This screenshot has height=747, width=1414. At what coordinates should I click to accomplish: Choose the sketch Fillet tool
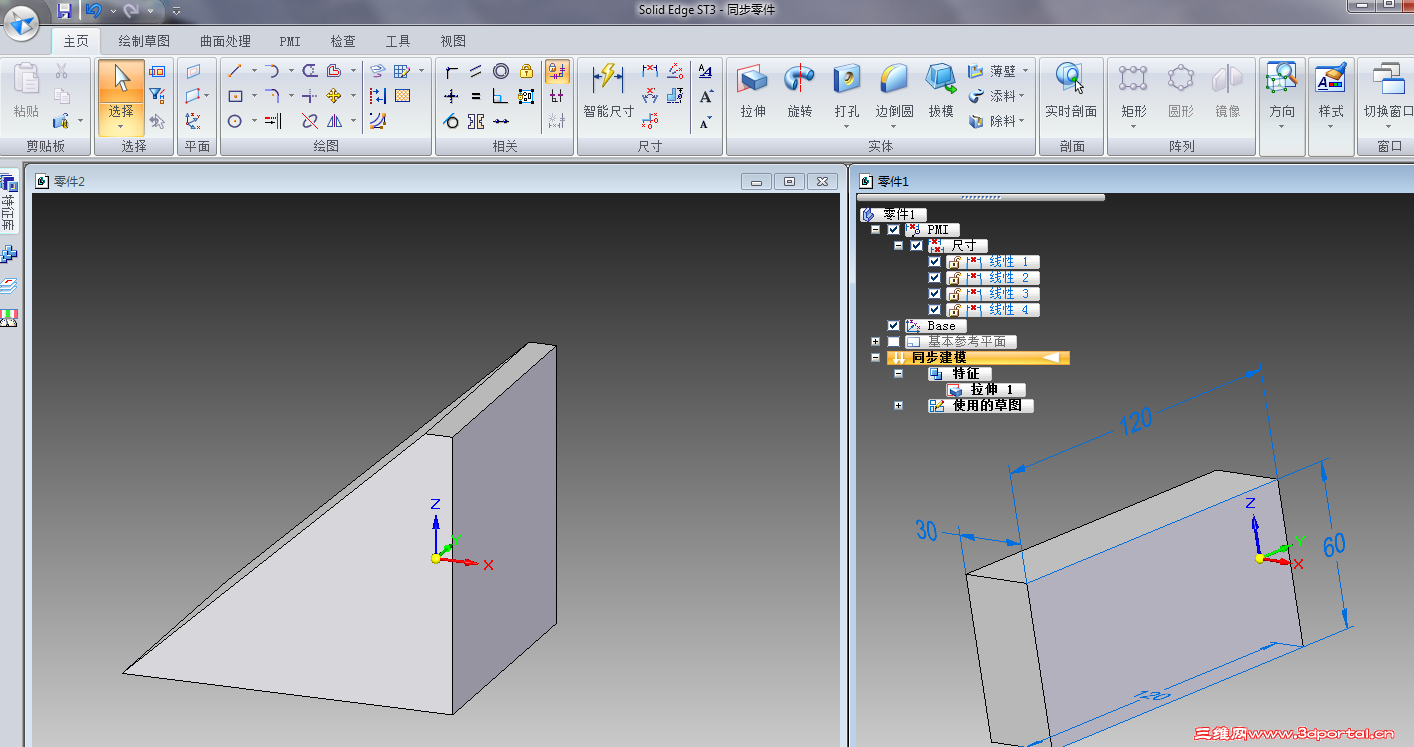(x=272, y=96)
